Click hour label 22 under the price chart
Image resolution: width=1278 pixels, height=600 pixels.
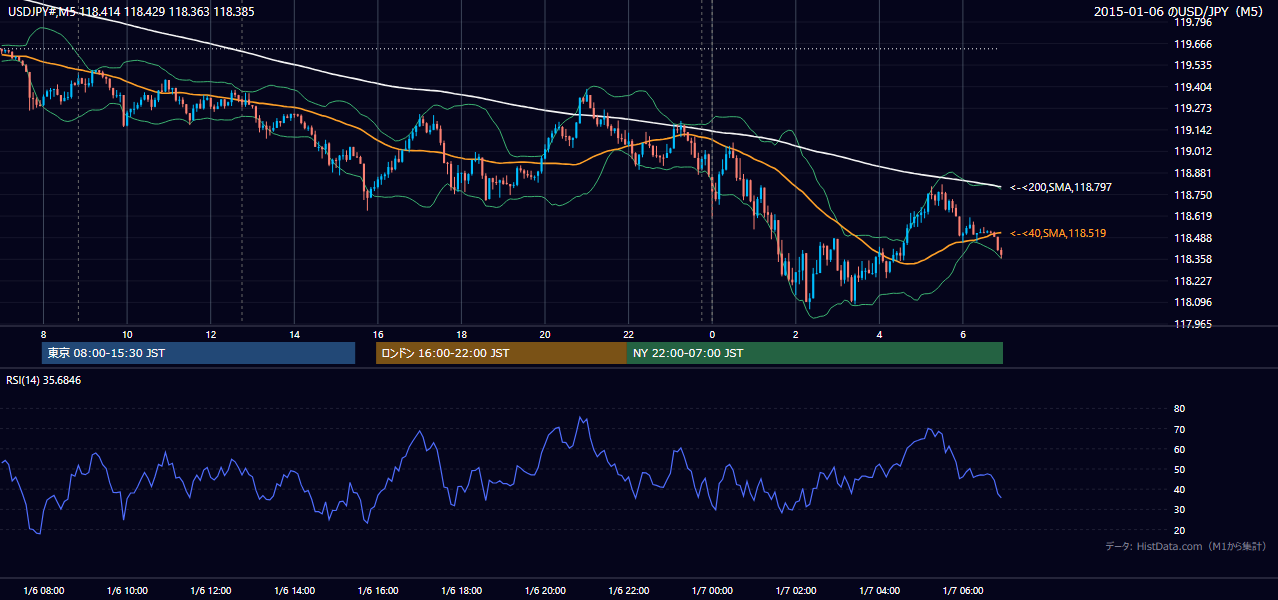628,334
